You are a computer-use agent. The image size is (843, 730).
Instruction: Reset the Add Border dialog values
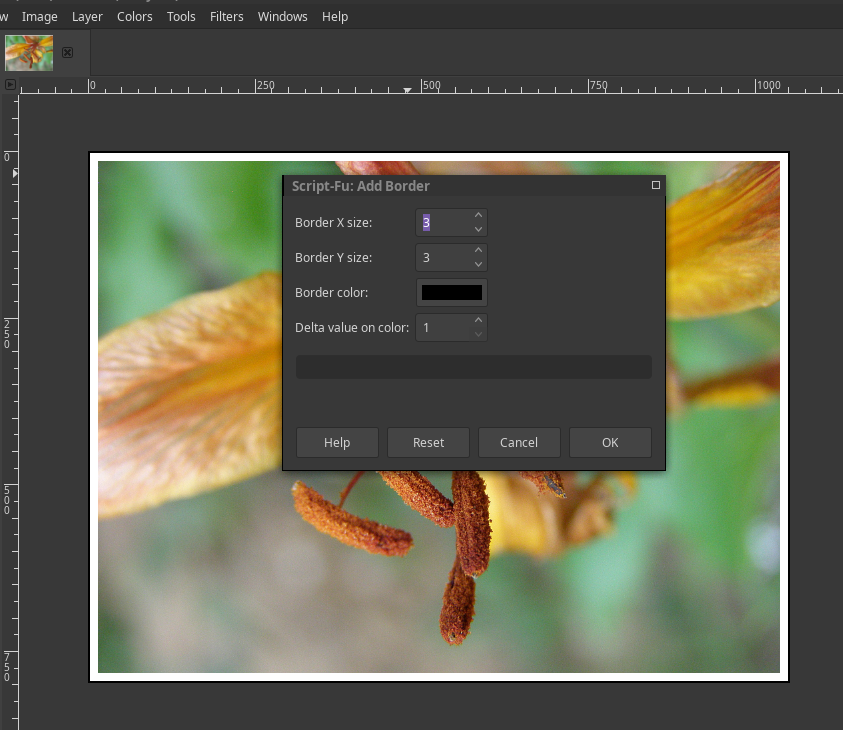[428, 442]
